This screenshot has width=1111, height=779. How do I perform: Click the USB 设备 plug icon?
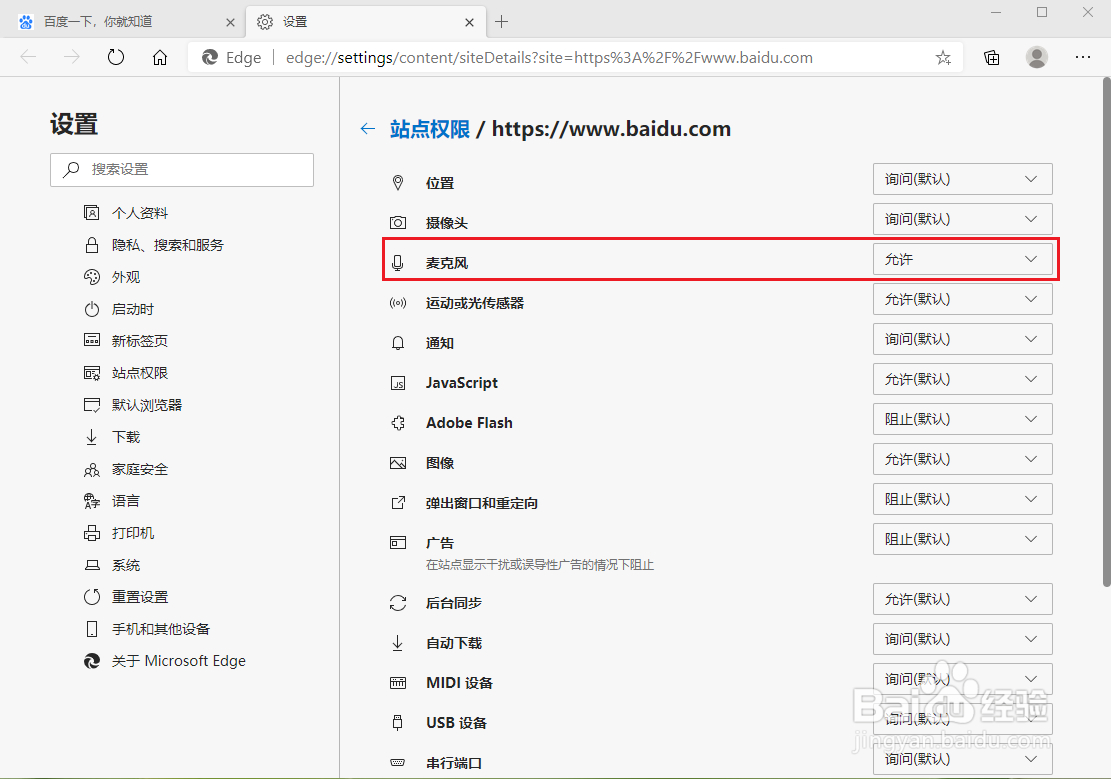pyautogui.click(x=398, y=723)
